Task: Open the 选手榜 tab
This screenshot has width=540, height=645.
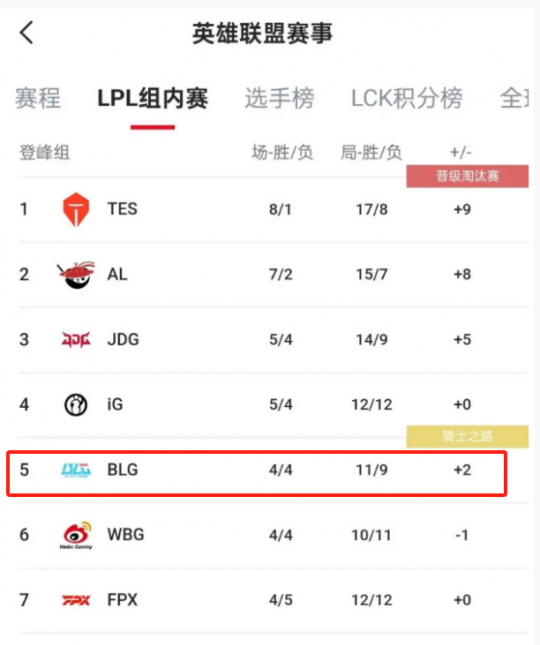Action: 280,98
